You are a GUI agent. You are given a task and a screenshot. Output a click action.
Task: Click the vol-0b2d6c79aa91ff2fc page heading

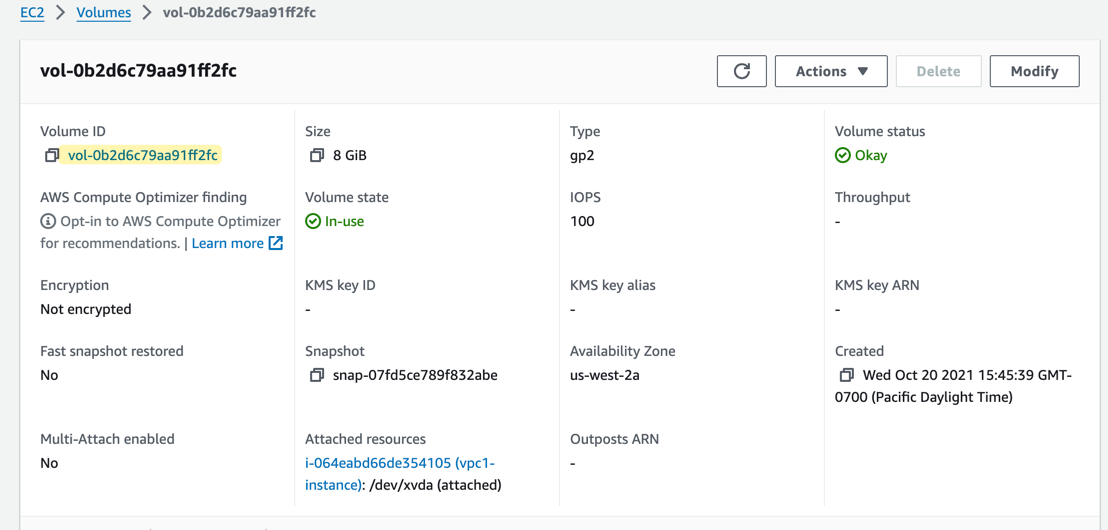[x=138, y=71]
